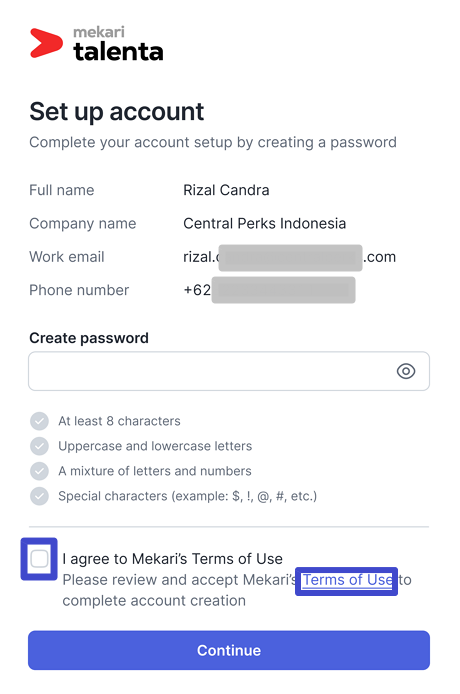Image resolution: width=460 pixels, height=694 pixels.
Task: Click check icon beside mixture of letters and numbers
Action: 39,471
